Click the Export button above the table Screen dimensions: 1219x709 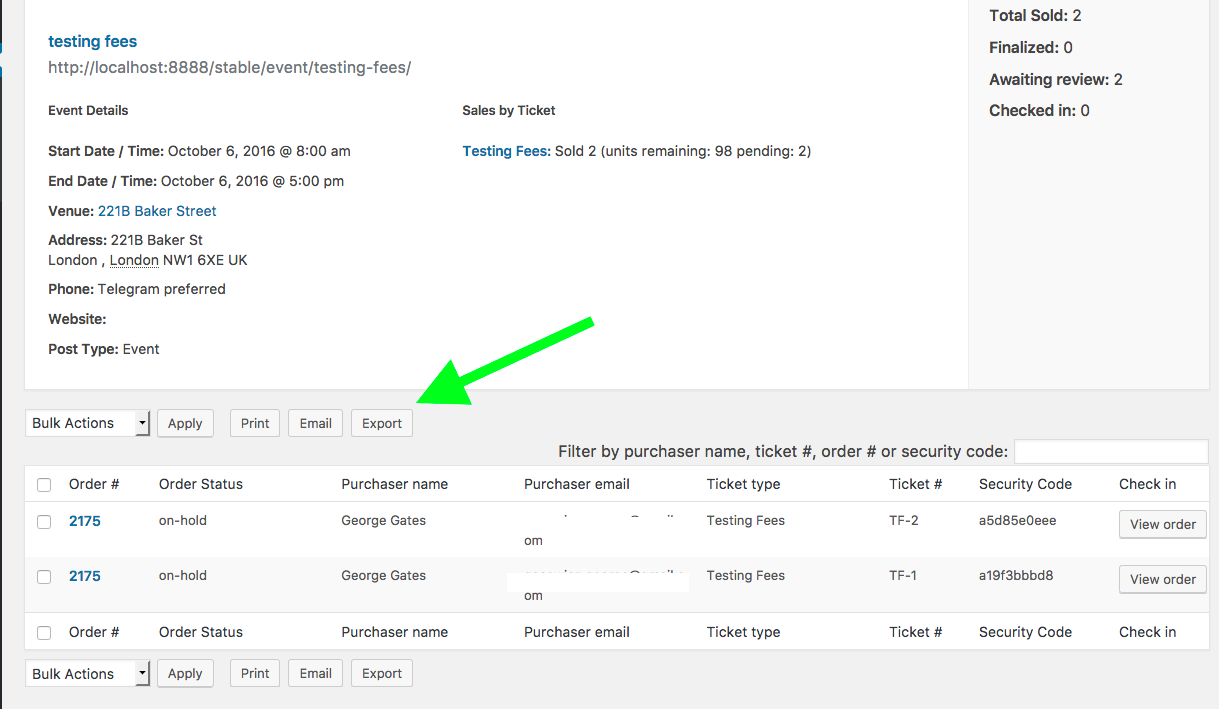point(381,424)
